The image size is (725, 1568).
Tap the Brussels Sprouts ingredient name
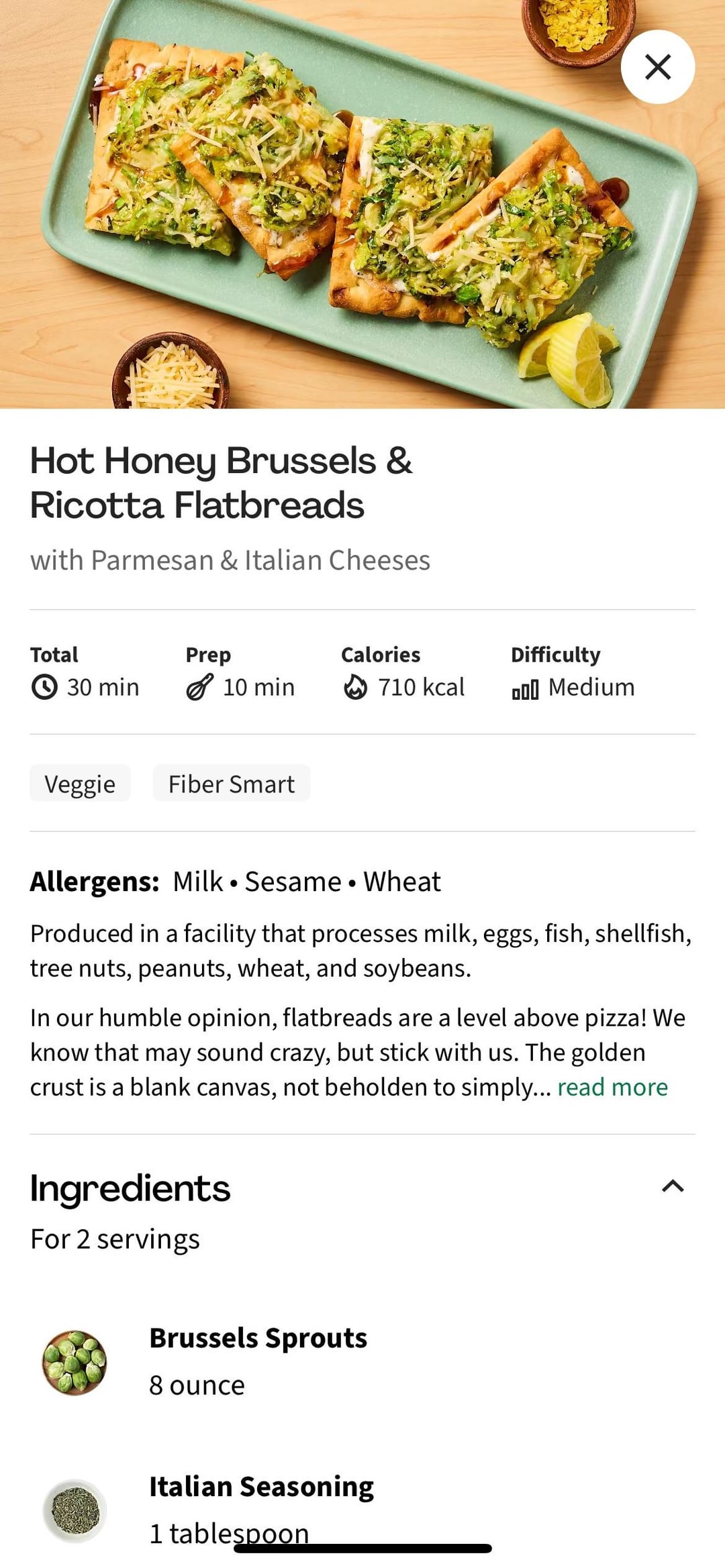258,1338
